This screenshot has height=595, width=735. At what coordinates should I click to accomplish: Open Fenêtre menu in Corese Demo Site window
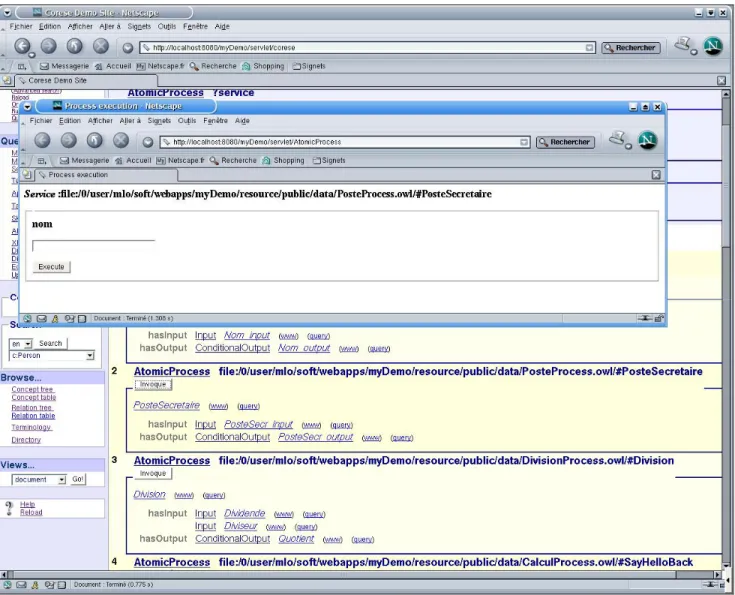pyautogui.click(x=195, y=26)
